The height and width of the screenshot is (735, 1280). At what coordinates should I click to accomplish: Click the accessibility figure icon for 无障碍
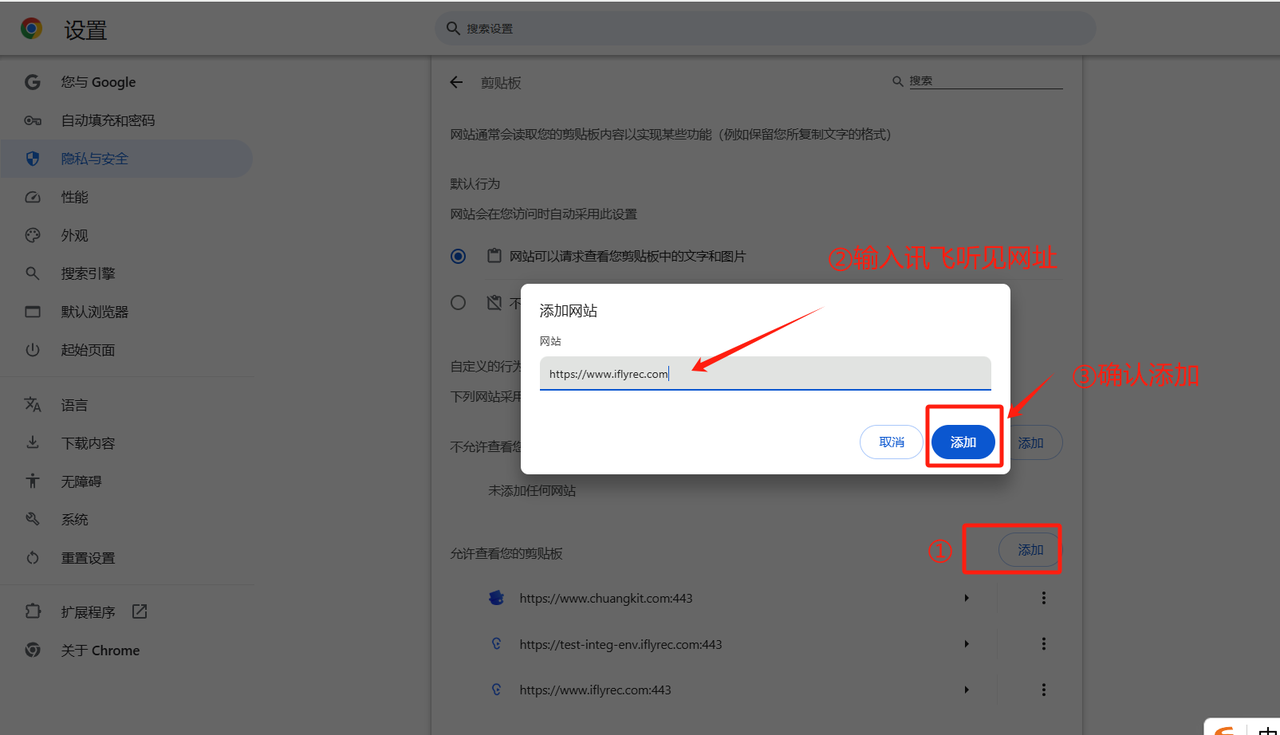33,481
